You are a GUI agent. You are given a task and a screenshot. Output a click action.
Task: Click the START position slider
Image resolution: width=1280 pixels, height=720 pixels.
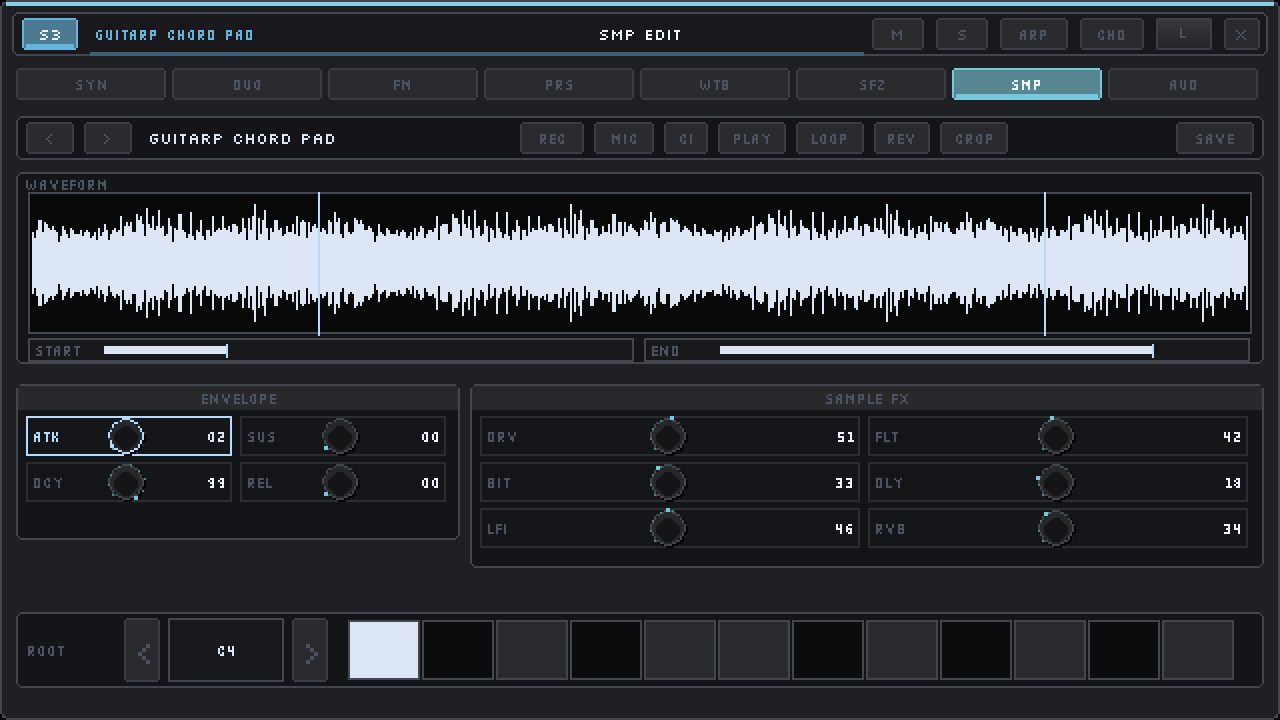point(331,350)
